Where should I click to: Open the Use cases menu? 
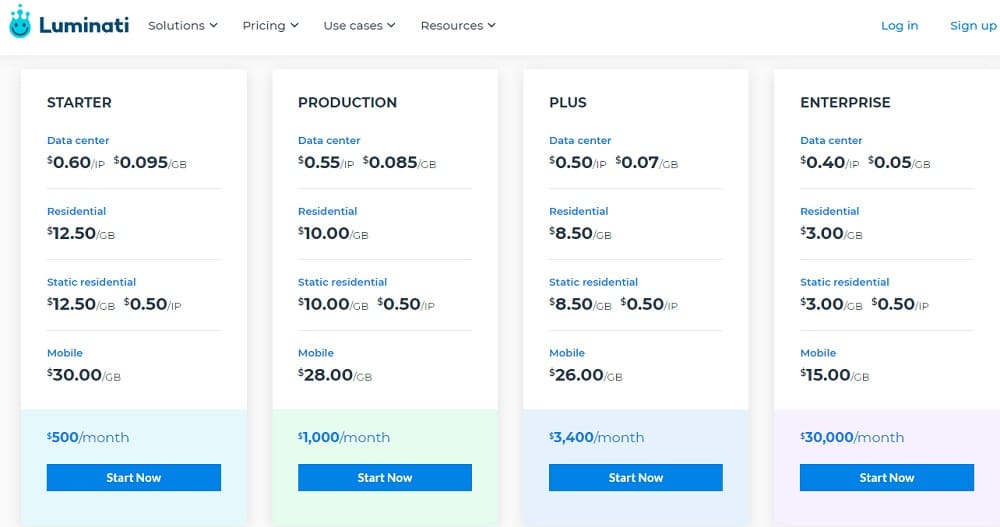(x=360, y=26)
